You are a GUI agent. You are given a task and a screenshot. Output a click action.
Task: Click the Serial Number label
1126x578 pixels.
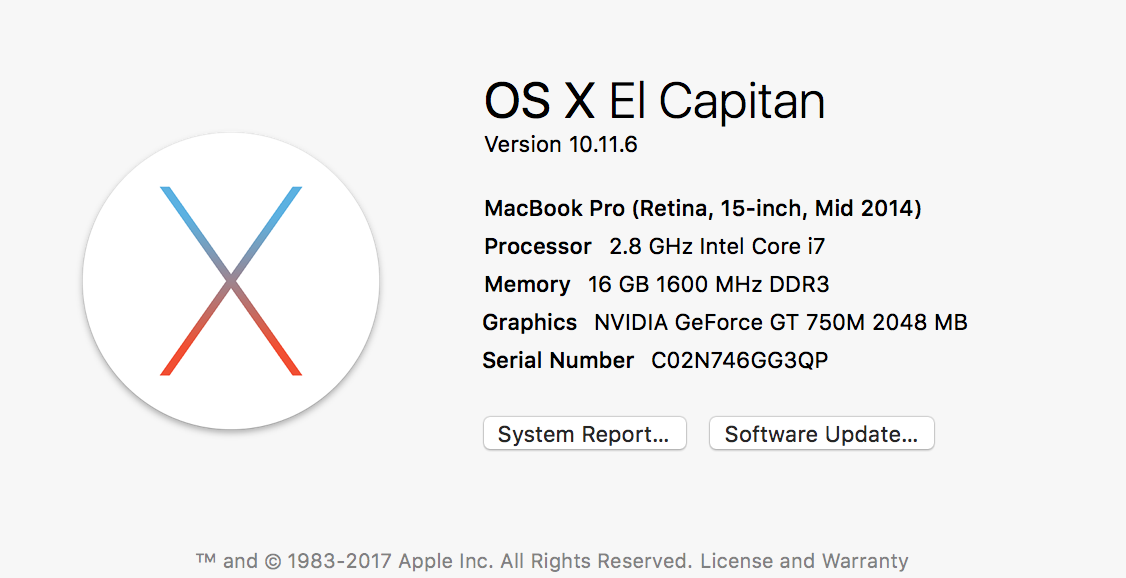[558, 361]
